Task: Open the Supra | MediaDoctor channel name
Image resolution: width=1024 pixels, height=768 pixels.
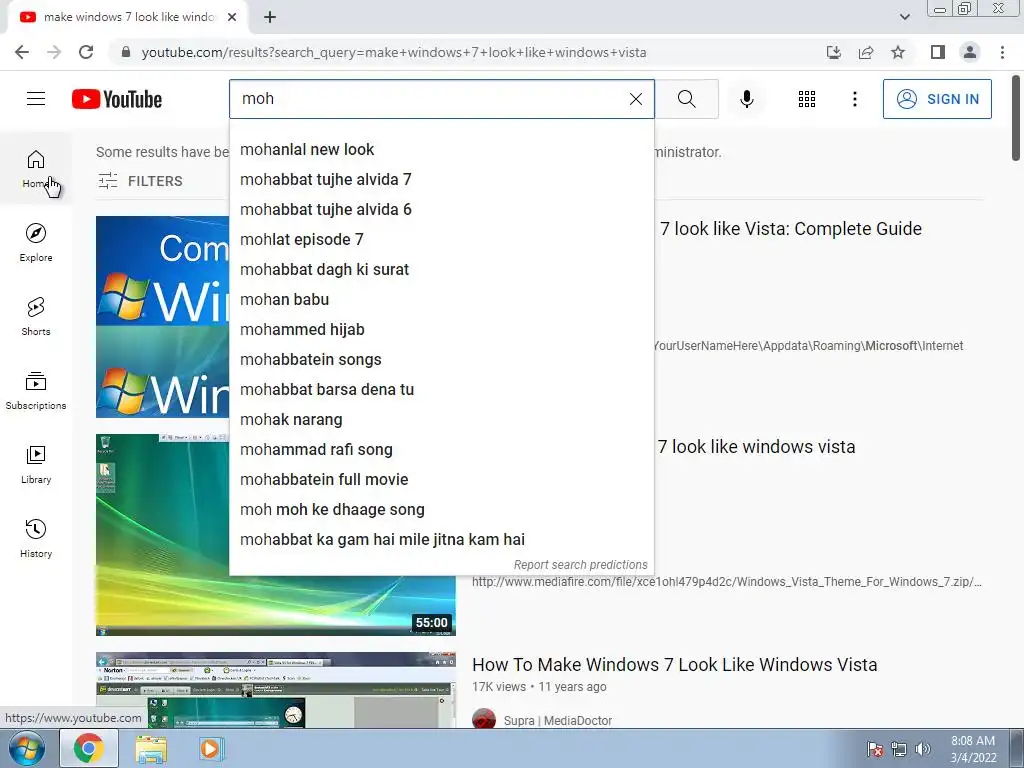Action: (x=558, y=721)
